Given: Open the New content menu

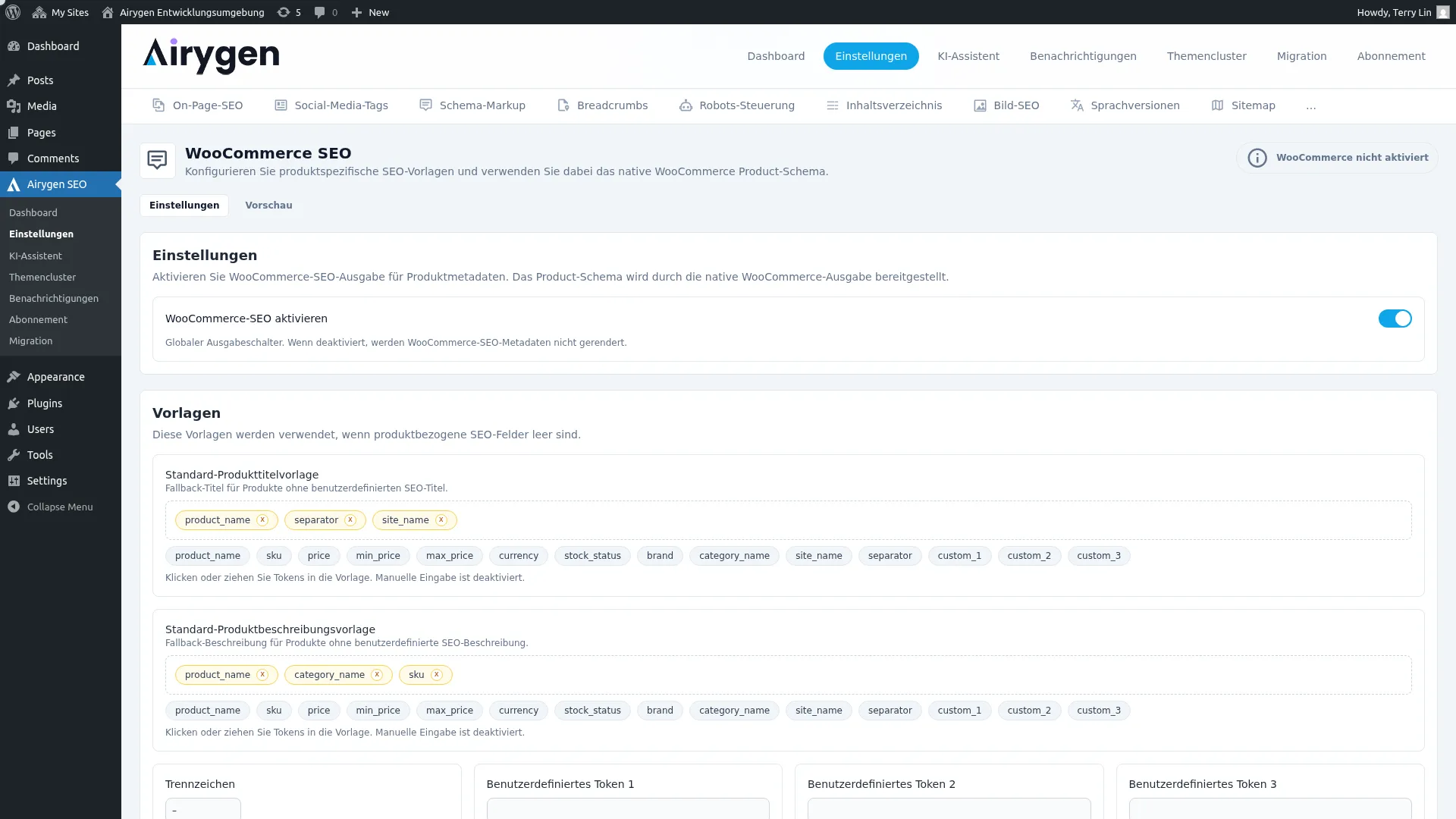Looking at the screenshot, I should coord(370,12).
